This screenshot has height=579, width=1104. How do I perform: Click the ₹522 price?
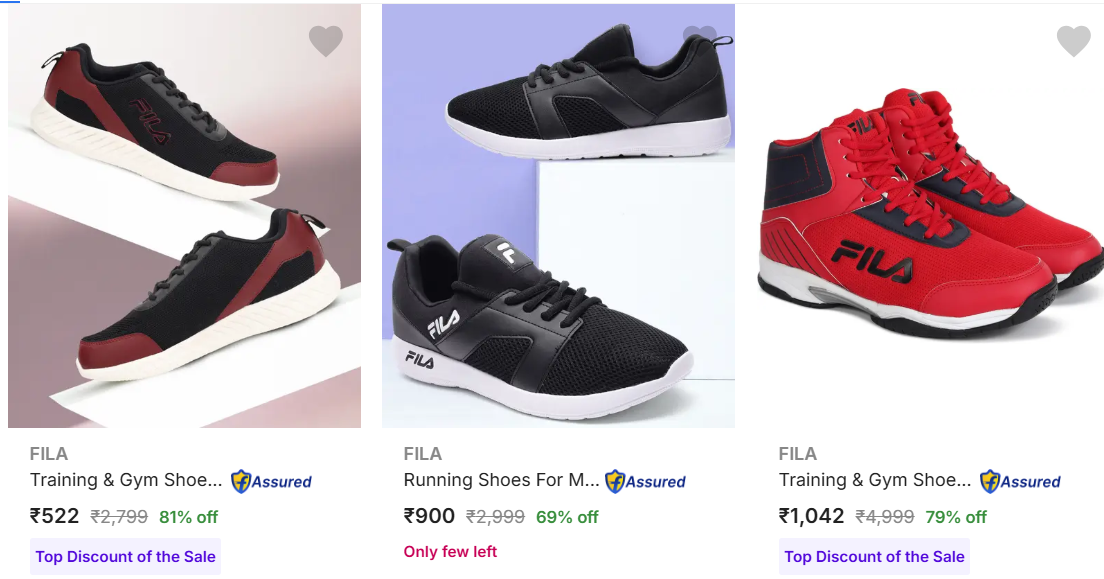pyautogui.click(x=54, y=516)
